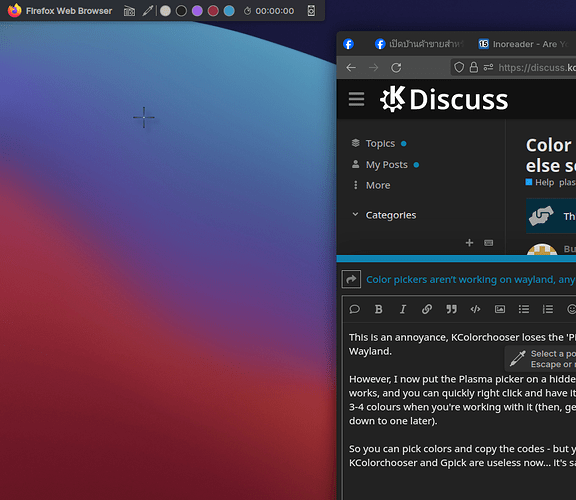Image resolution: width=576 pixels, height=500 pixels.
Task: Click the browser forward arrow
Action: coord(374,68)
